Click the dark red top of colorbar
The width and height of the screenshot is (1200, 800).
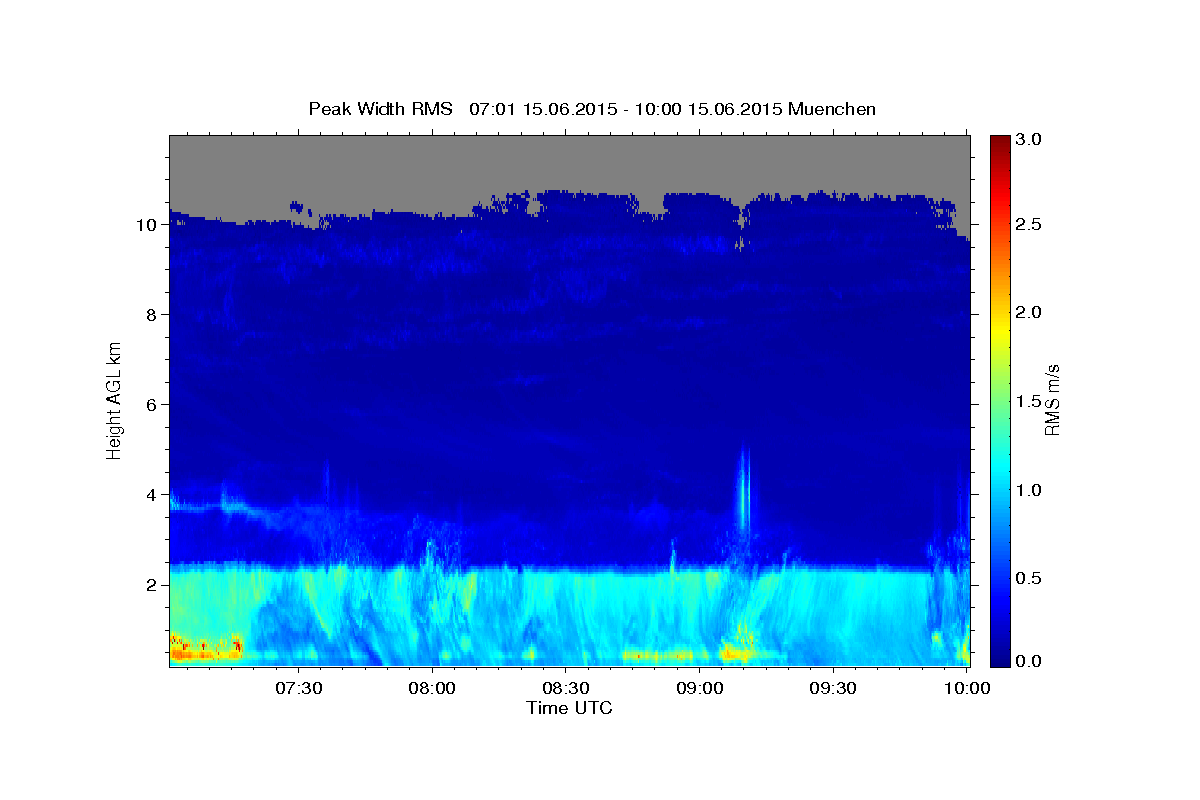(x=999, y=142)
